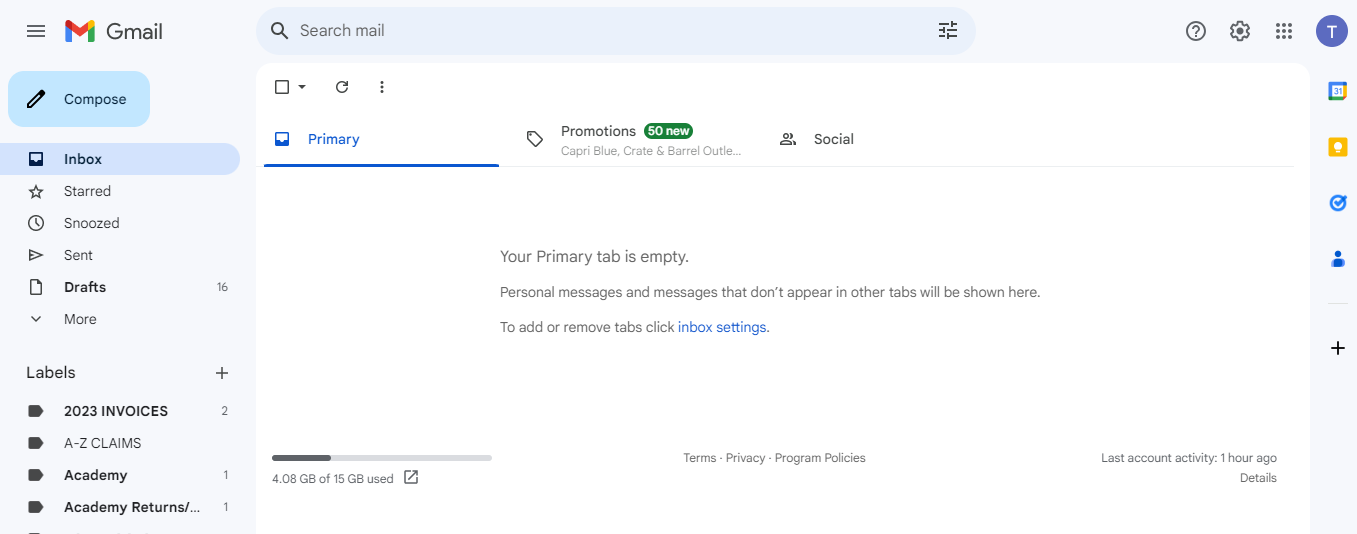Open Google Keep in side panel
The width and height of the screenshot is (1357, 534).
(x=1338, y=147)
